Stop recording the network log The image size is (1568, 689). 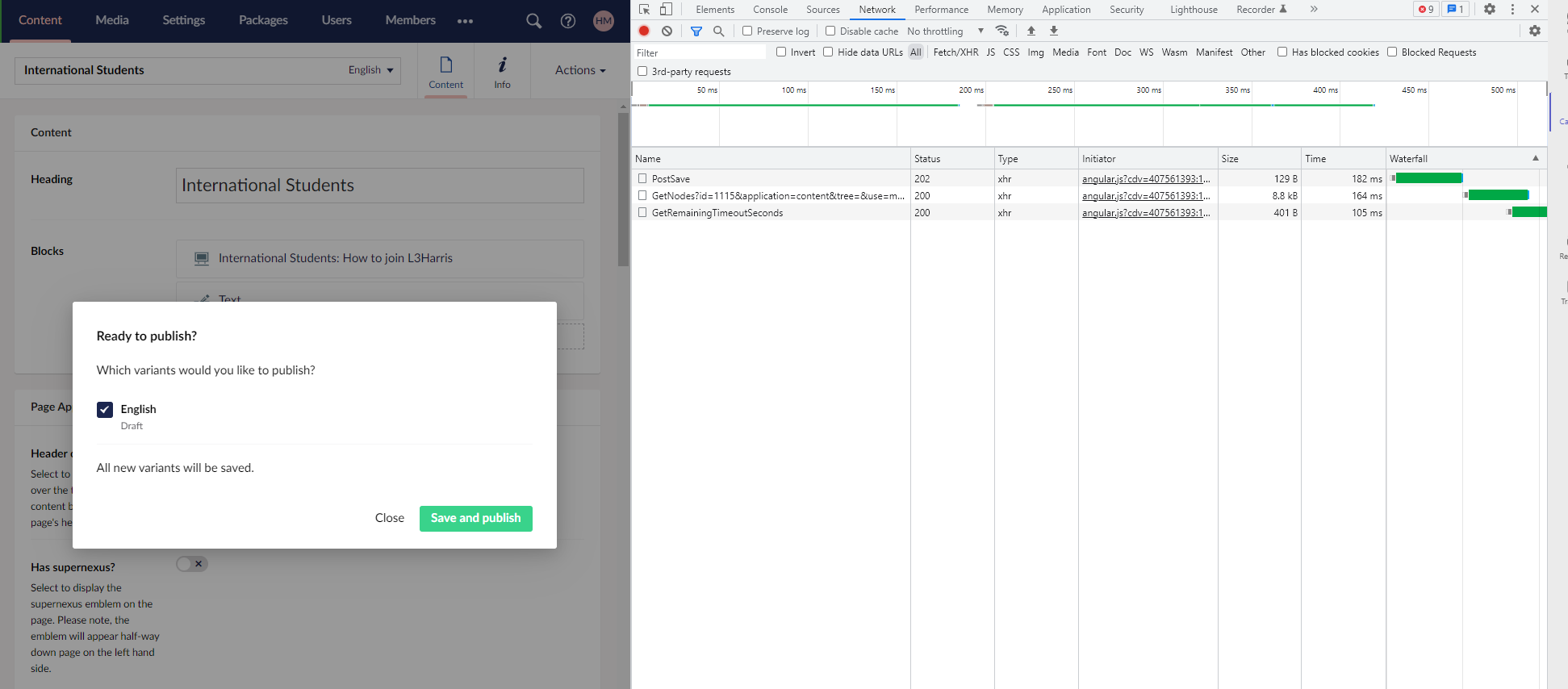644,31
